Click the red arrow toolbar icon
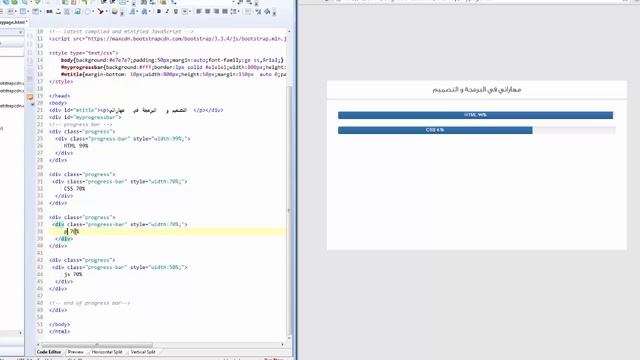This screenshot has width=640, height=360. [x=100, y=11]
